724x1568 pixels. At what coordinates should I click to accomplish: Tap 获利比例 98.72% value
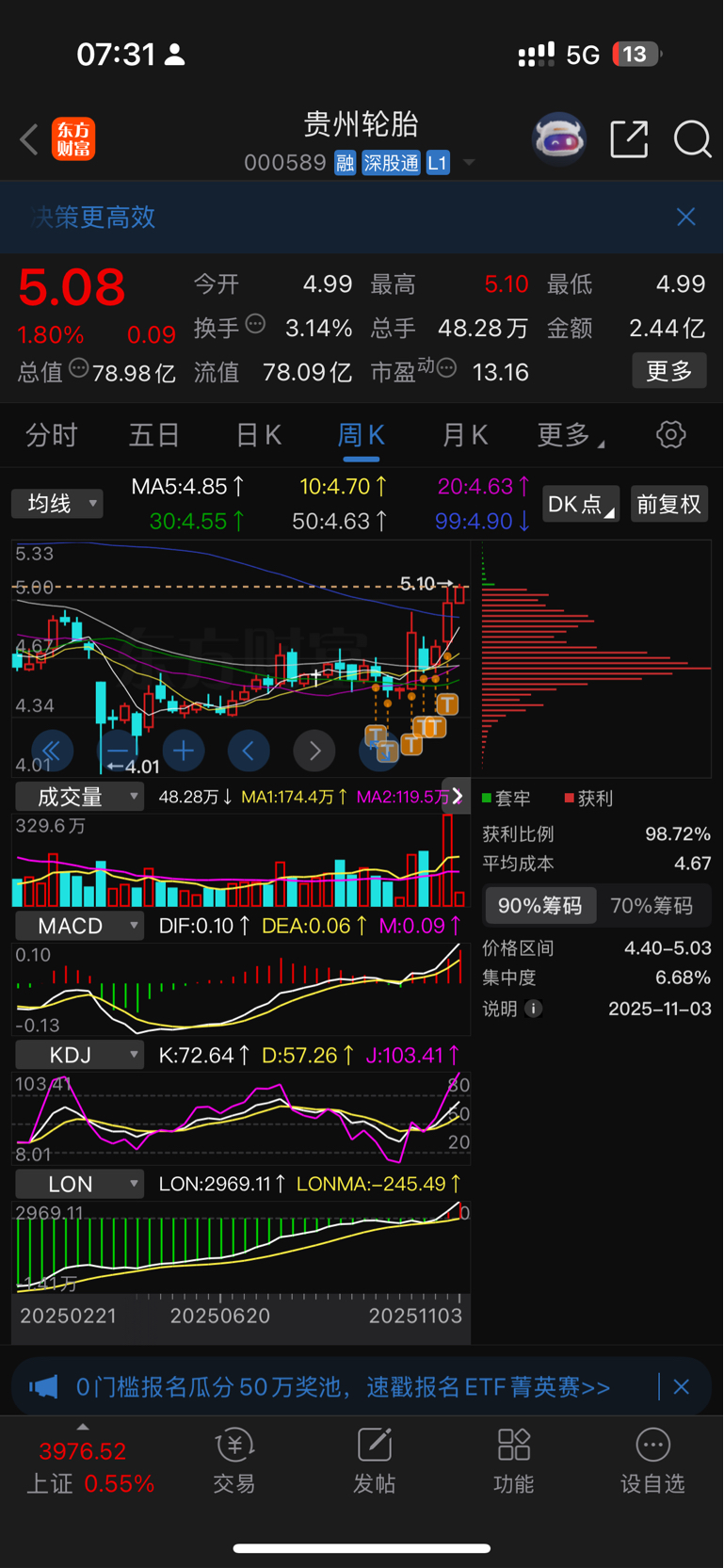pos(678,834)
